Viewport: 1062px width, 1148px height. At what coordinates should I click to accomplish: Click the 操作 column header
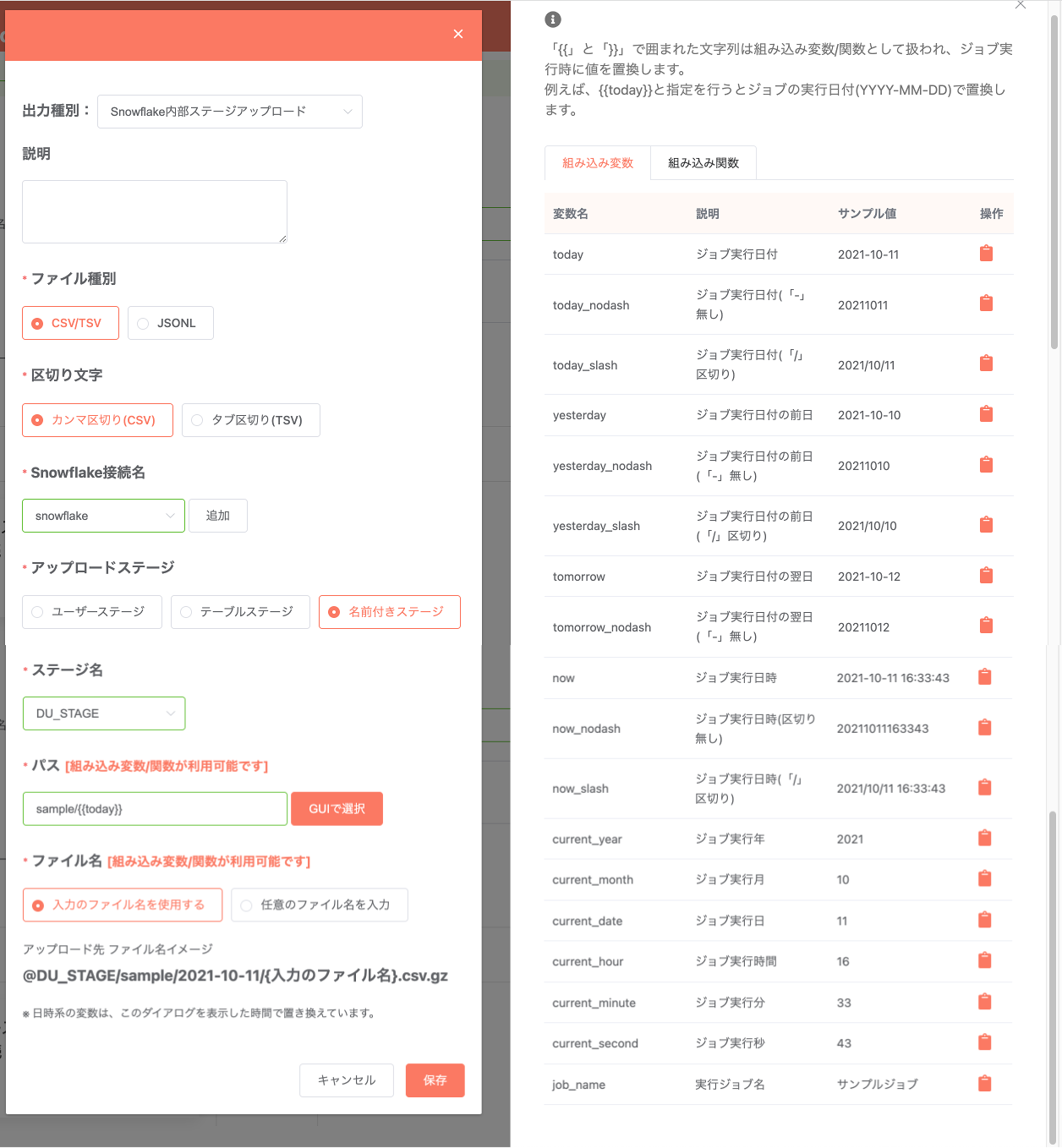click(x=992, y=214)
